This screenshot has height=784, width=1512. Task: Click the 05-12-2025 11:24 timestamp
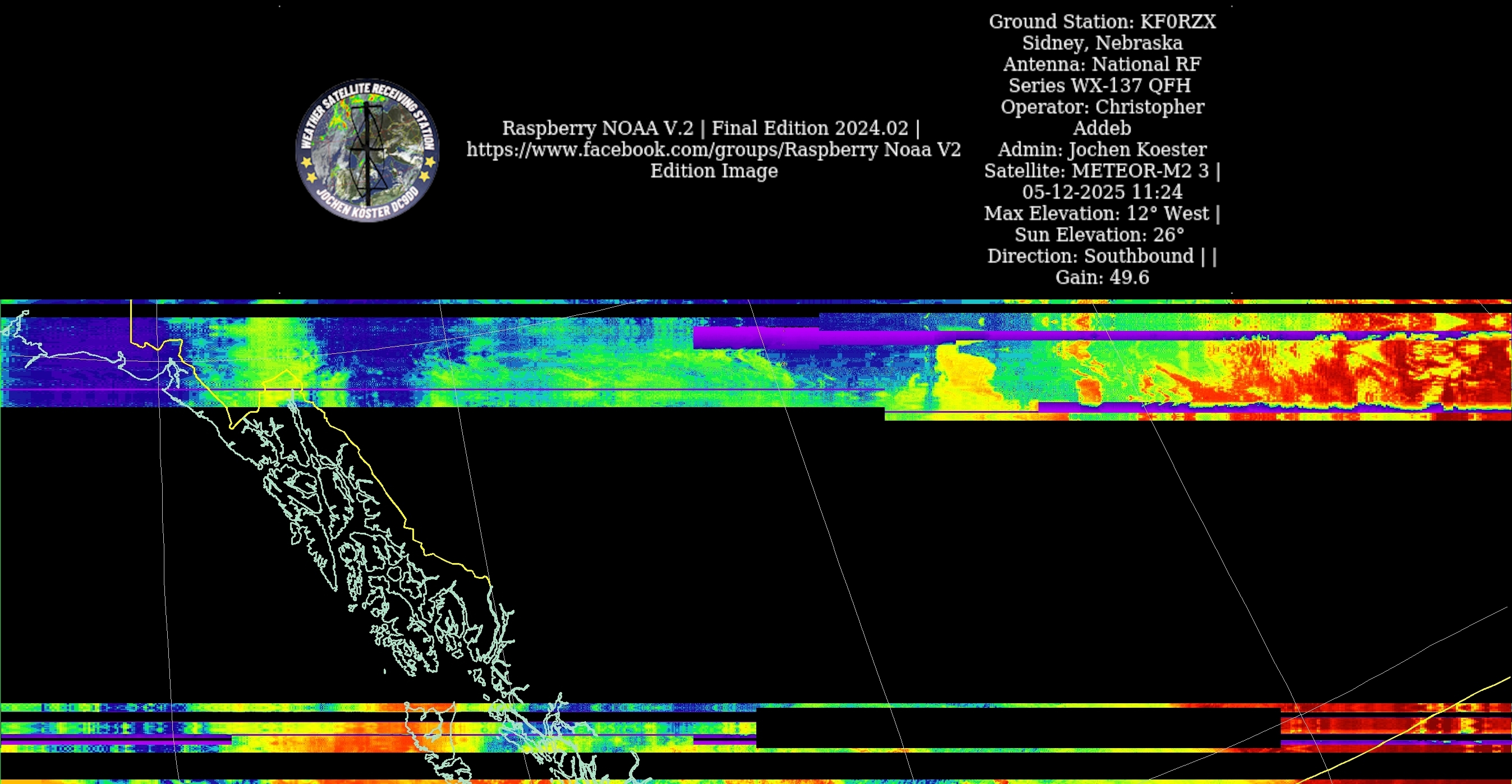(x=1102, y=192)
